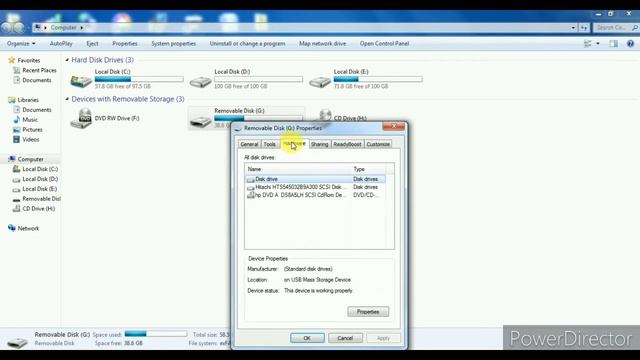
Task: Switch to the Sharing tab
Action: (x=320, y=144)
